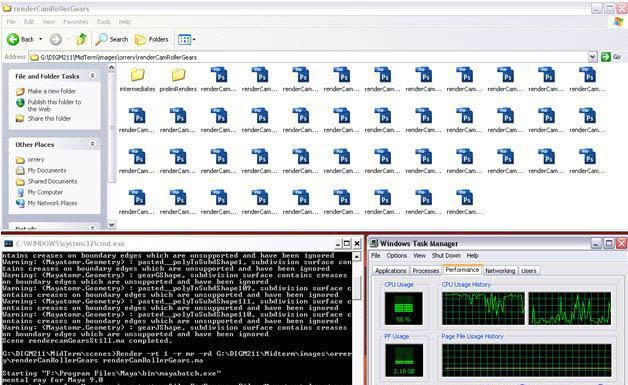Image resolution: width=628 pixels, height=385 pixels.
Task: Click the Forward arrow button in Explorer
Action: pyautogui.click(x=56, y=39)
